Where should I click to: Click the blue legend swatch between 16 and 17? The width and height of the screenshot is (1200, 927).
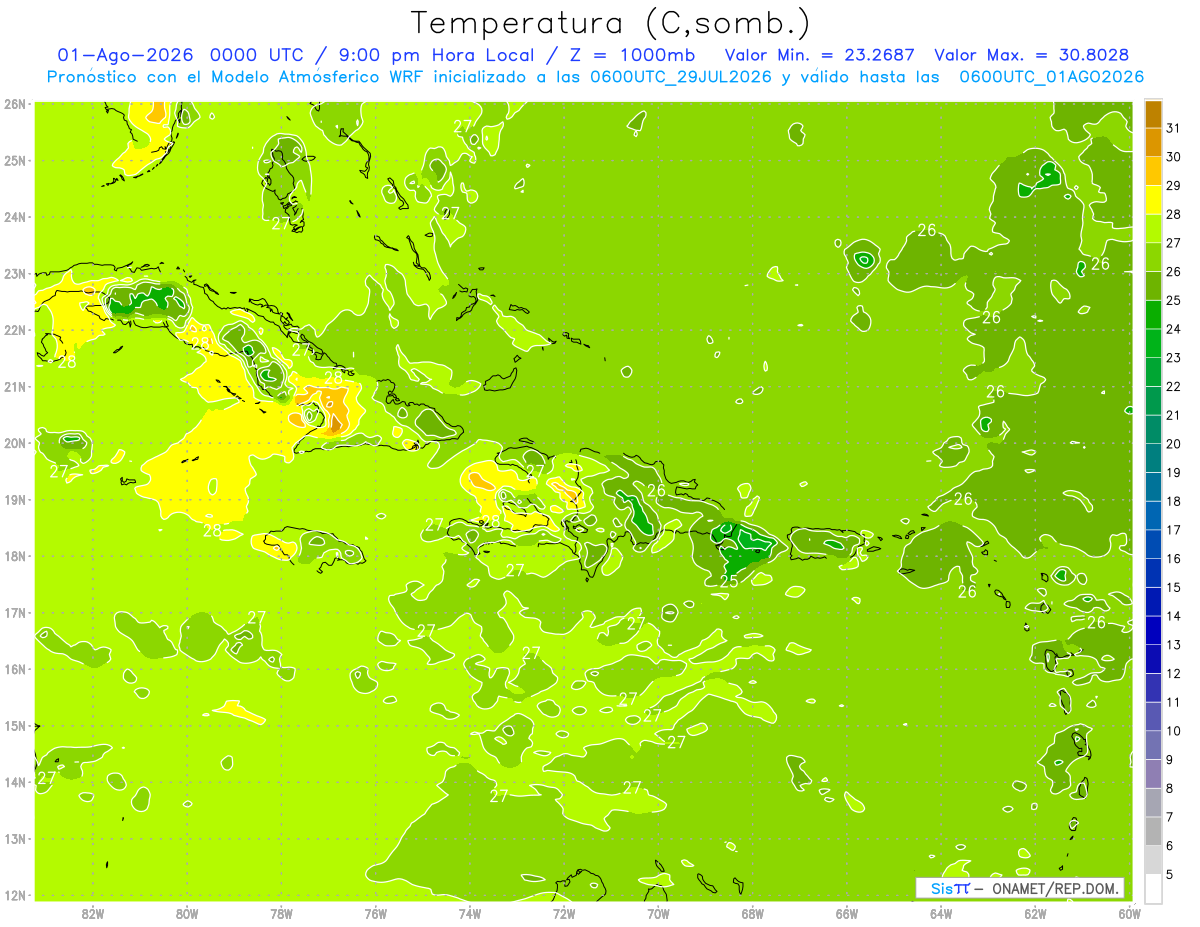(1153, 544)
